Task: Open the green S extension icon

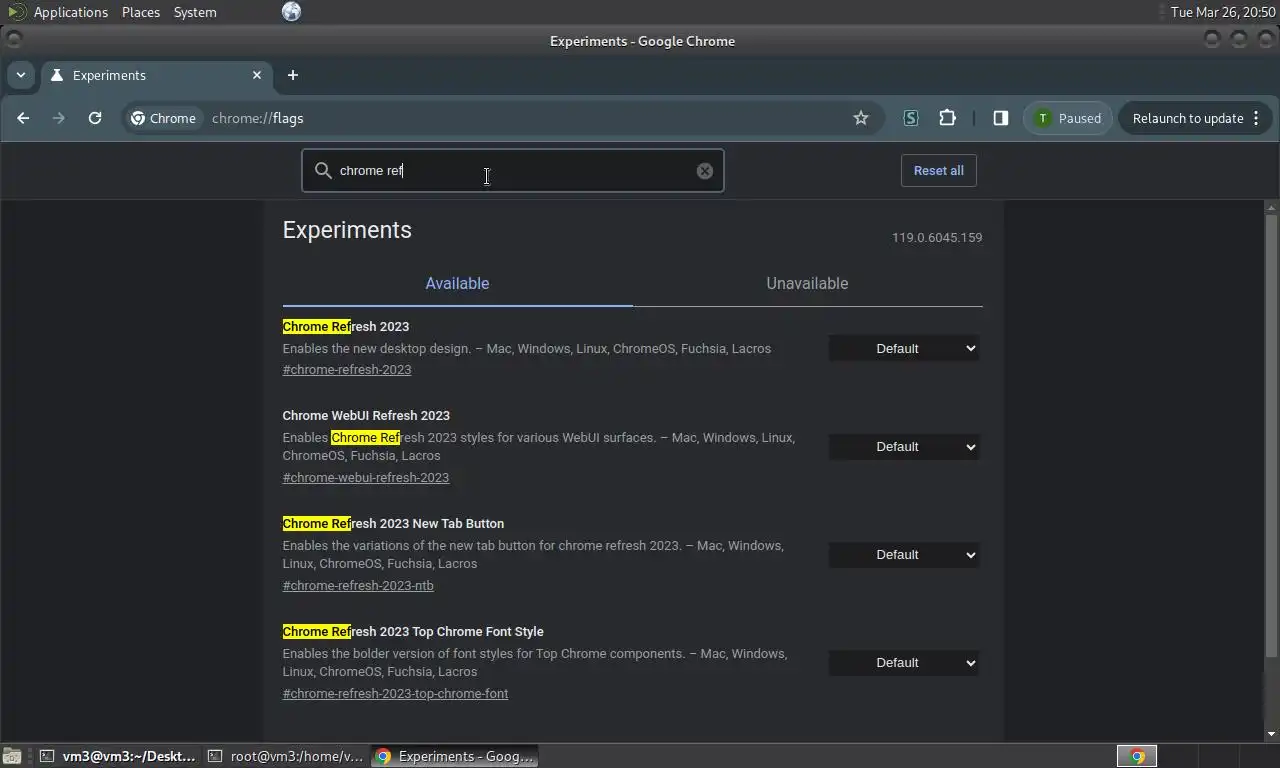Action: [x=910, y=118]
